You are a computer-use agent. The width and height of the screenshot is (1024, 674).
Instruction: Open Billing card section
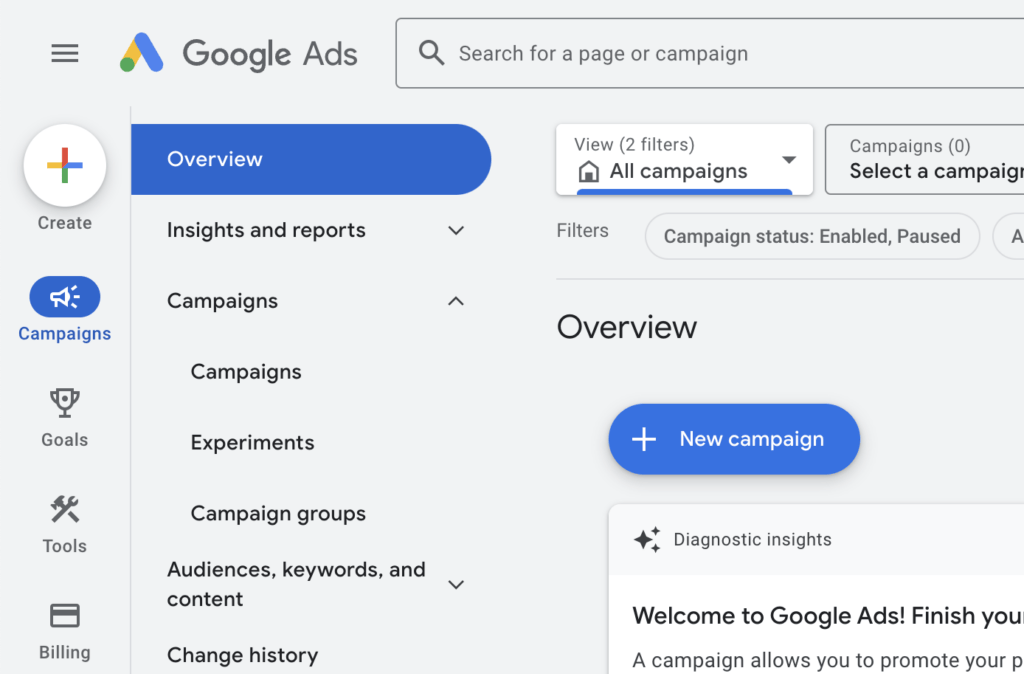click(x=65, y=632)
